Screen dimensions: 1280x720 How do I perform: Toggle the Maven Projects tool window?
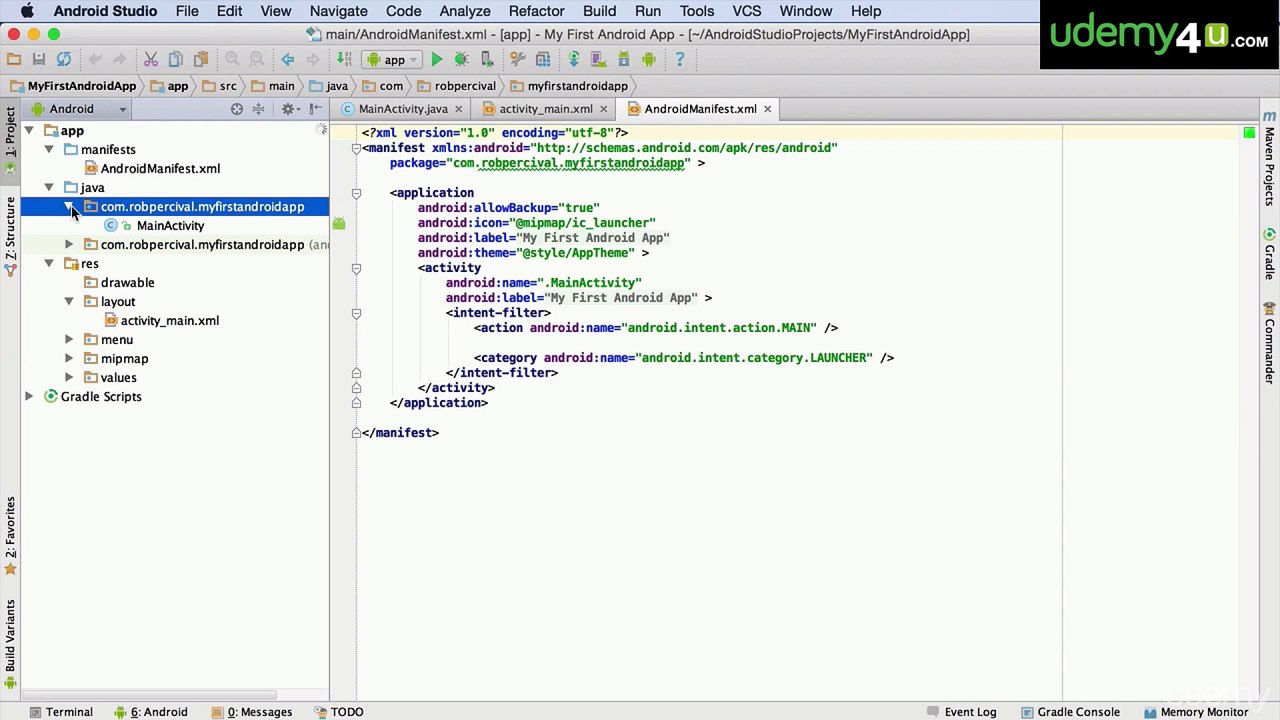[1270, 158]
